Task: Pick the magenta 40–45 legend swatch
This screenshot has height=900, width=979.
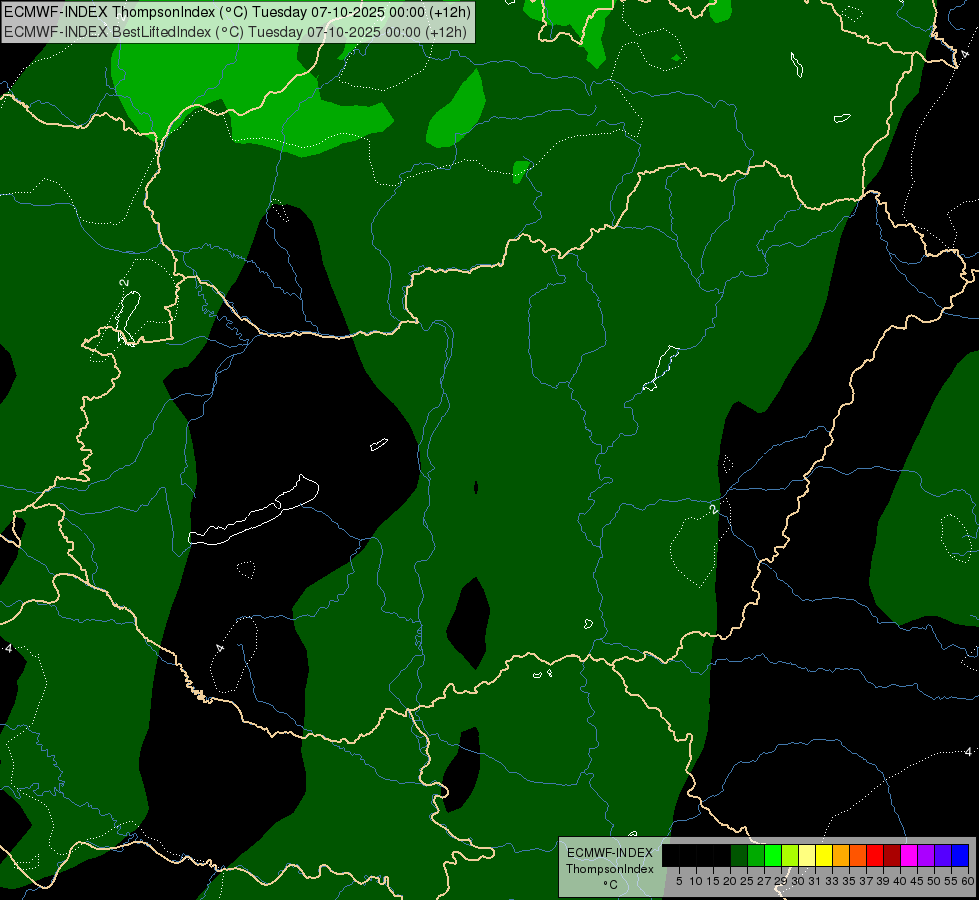Action: tap(909, 855)
